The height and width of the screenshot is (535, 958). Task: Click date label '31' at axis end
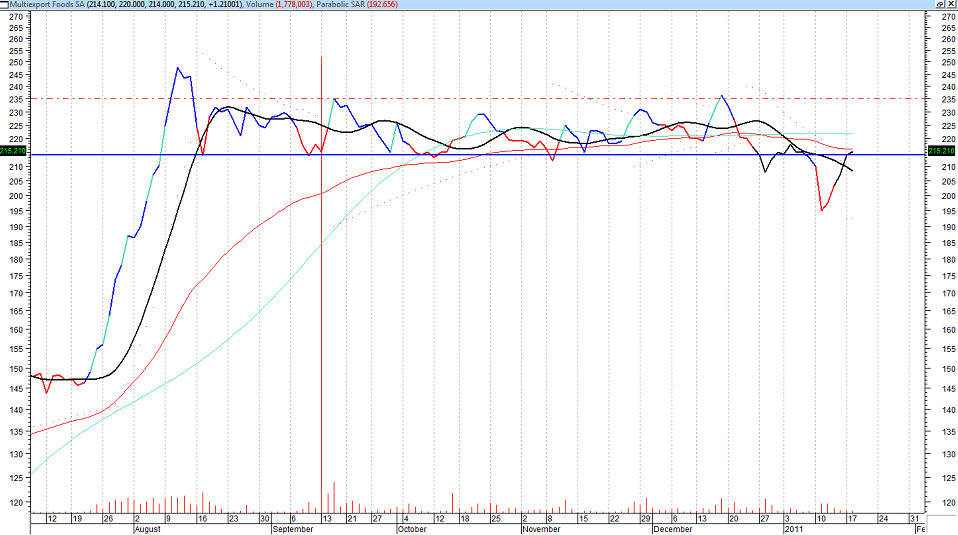914,519
